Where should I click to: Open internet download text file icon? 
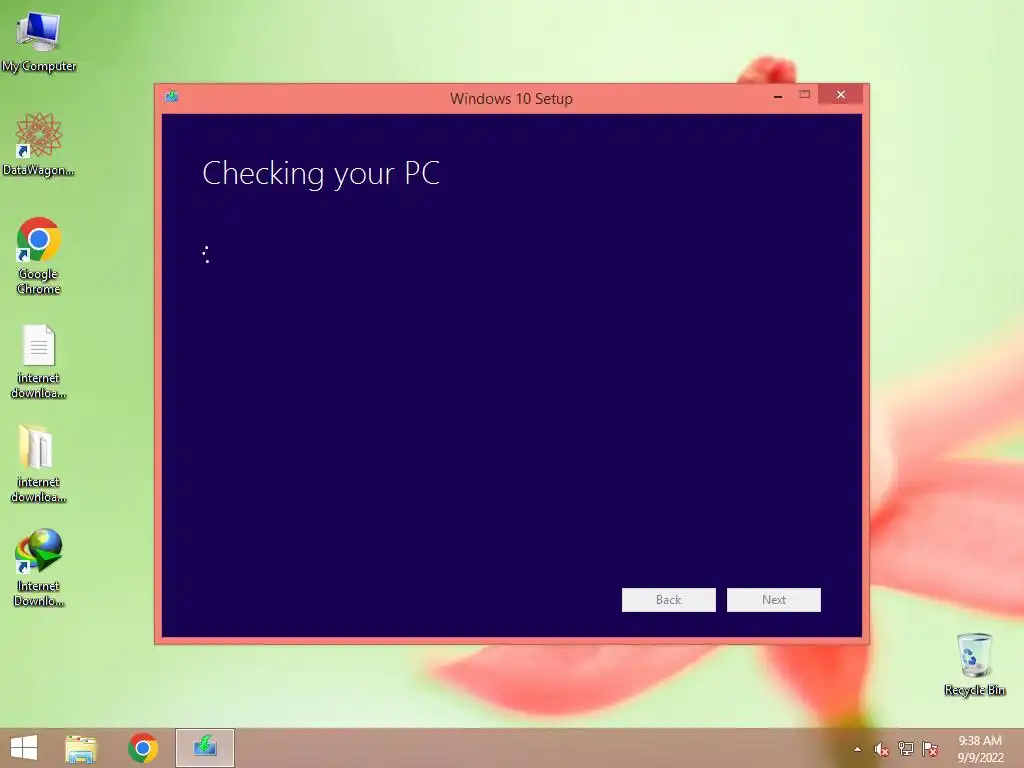coord(39,360)
